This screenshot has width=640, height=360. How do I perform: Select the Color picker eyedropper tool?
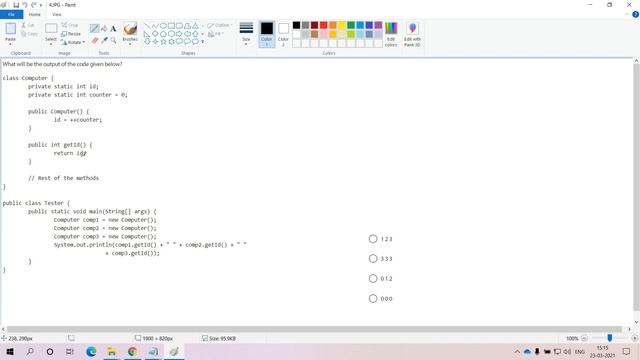click(104, 40)
